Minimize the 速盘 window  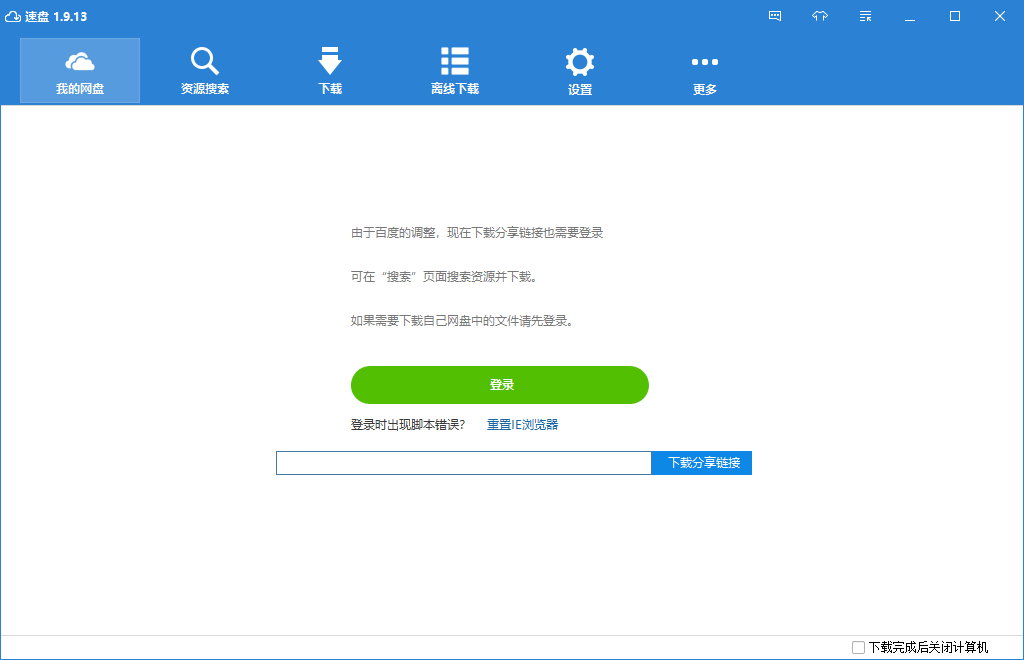pos(910,16)
